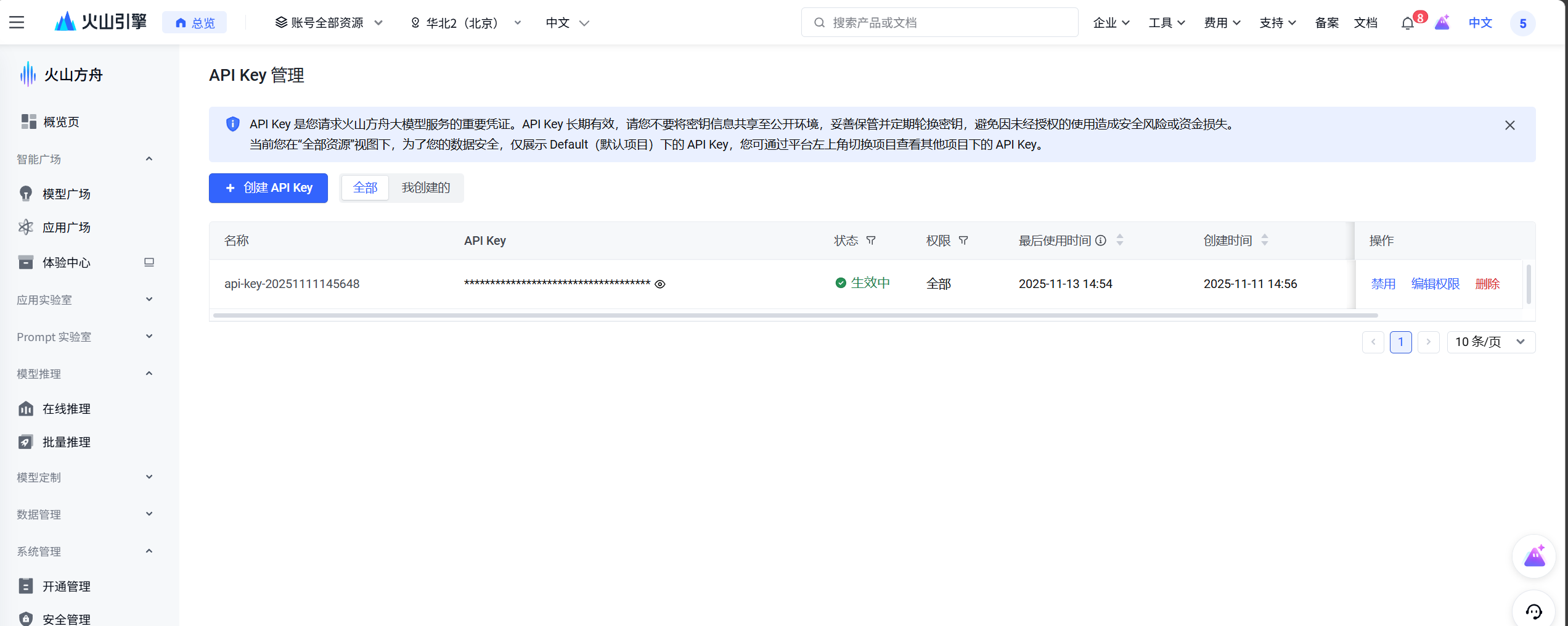The image size is (1568, 626).
Task: Reveal the masked API Key with eye icon
Action: [660, 284]
